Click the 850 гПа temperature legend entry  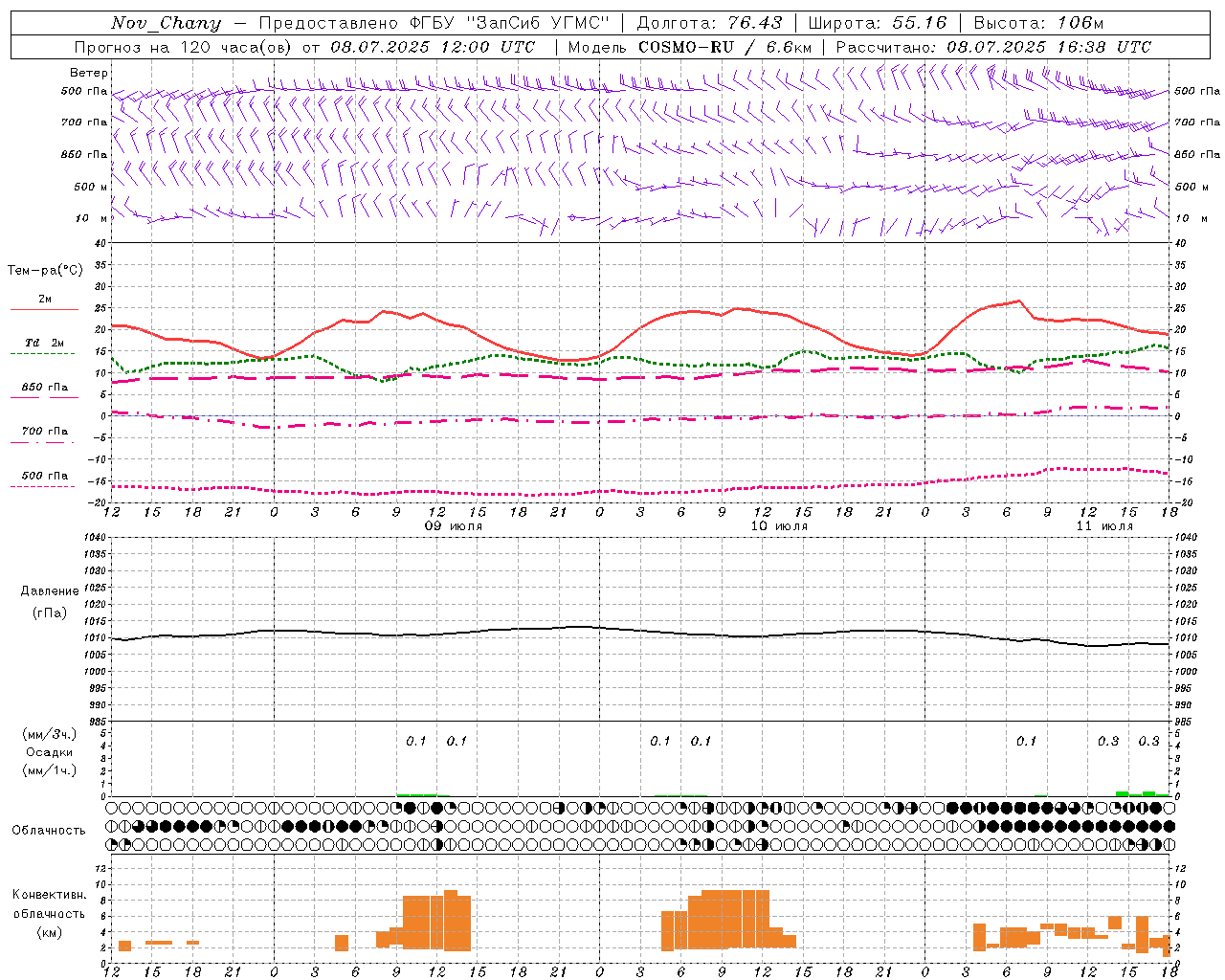[x=45, y=388]
